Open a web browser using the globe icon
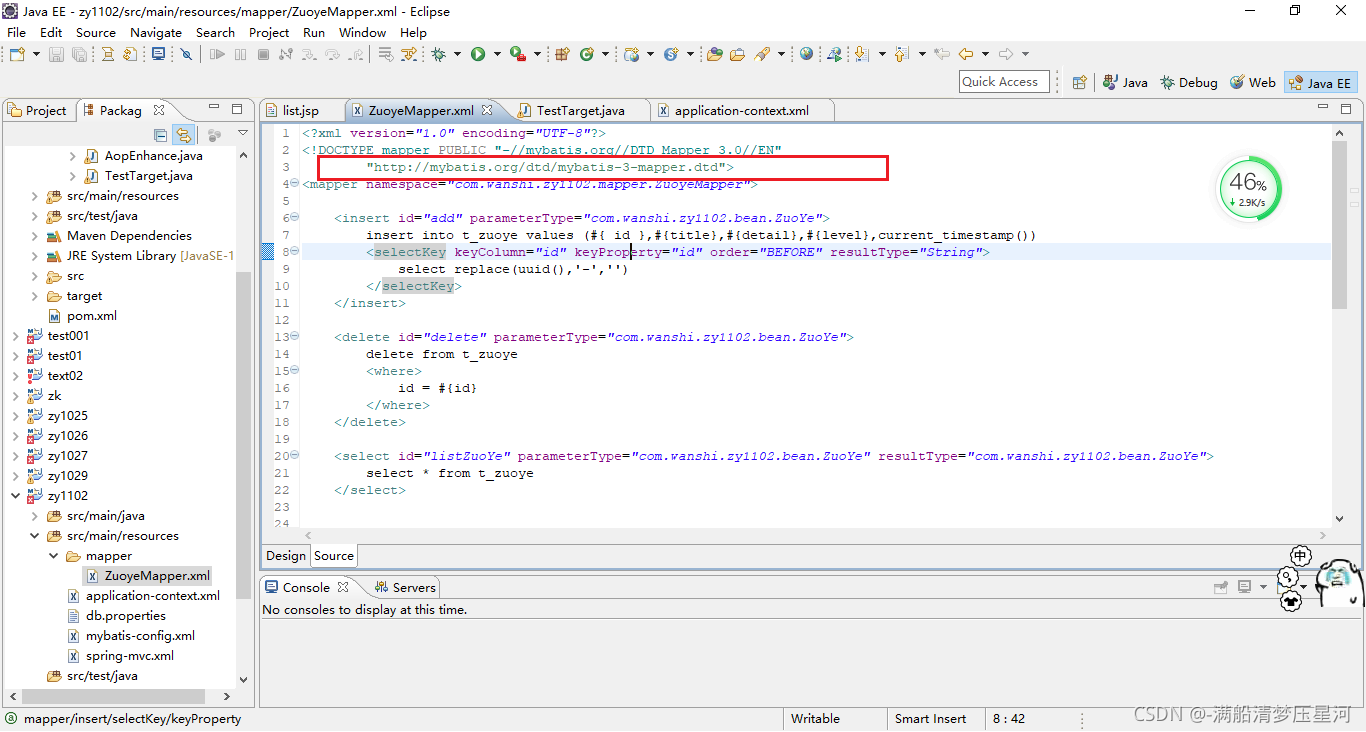The height and width of the screenshot is (732, 1366). (x=807, y=53)
